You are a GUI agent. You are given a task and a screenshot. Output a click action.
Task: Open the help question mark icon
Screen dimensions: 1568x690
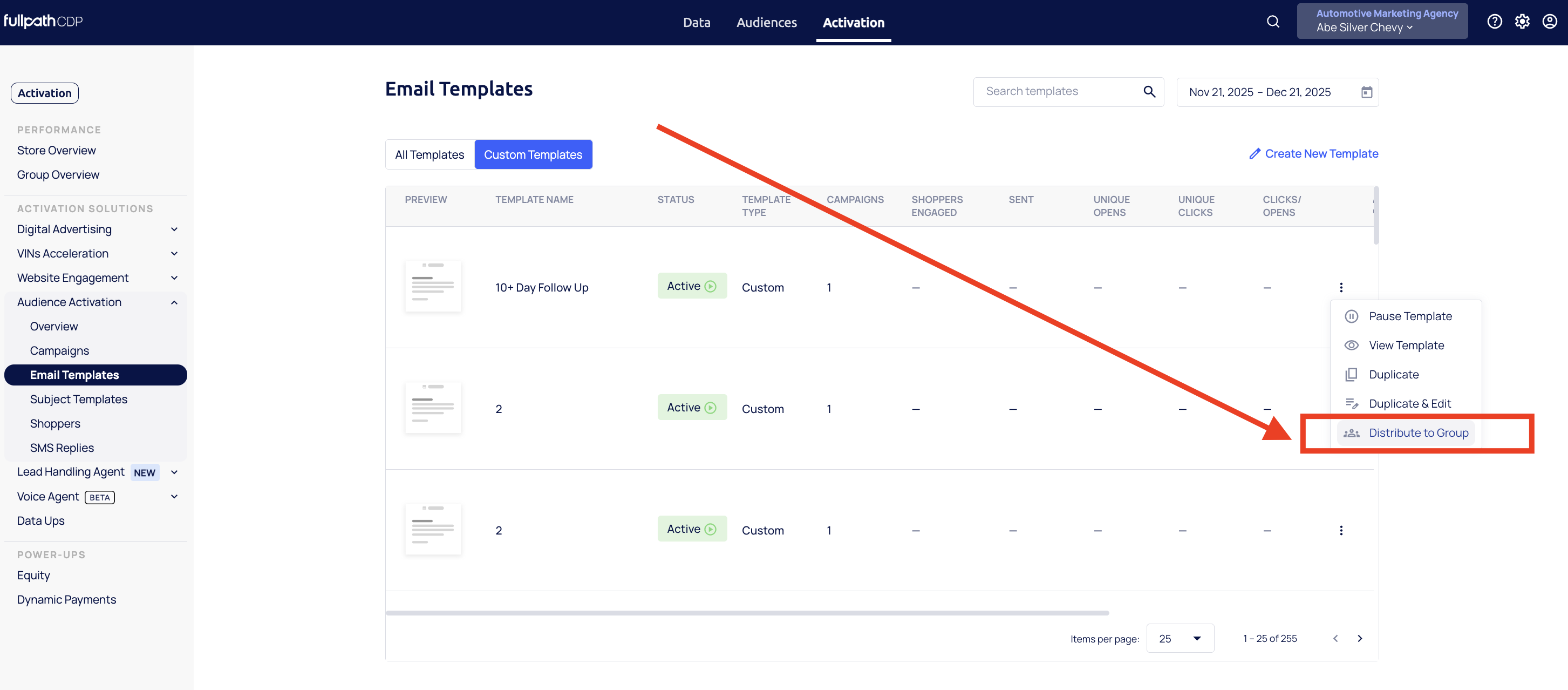pos(1494,22)
